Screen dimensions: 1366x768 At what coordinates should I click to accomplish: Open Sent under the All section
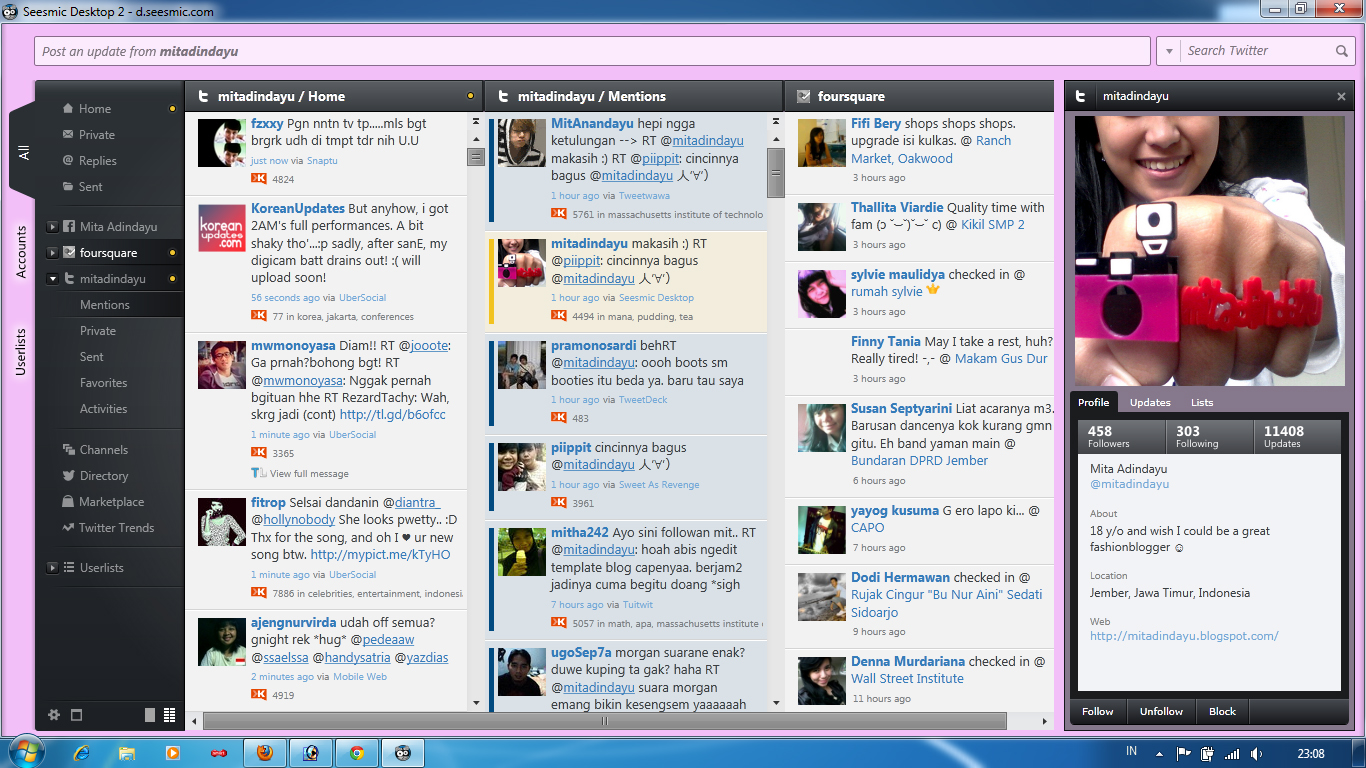(x=91, y=187)
